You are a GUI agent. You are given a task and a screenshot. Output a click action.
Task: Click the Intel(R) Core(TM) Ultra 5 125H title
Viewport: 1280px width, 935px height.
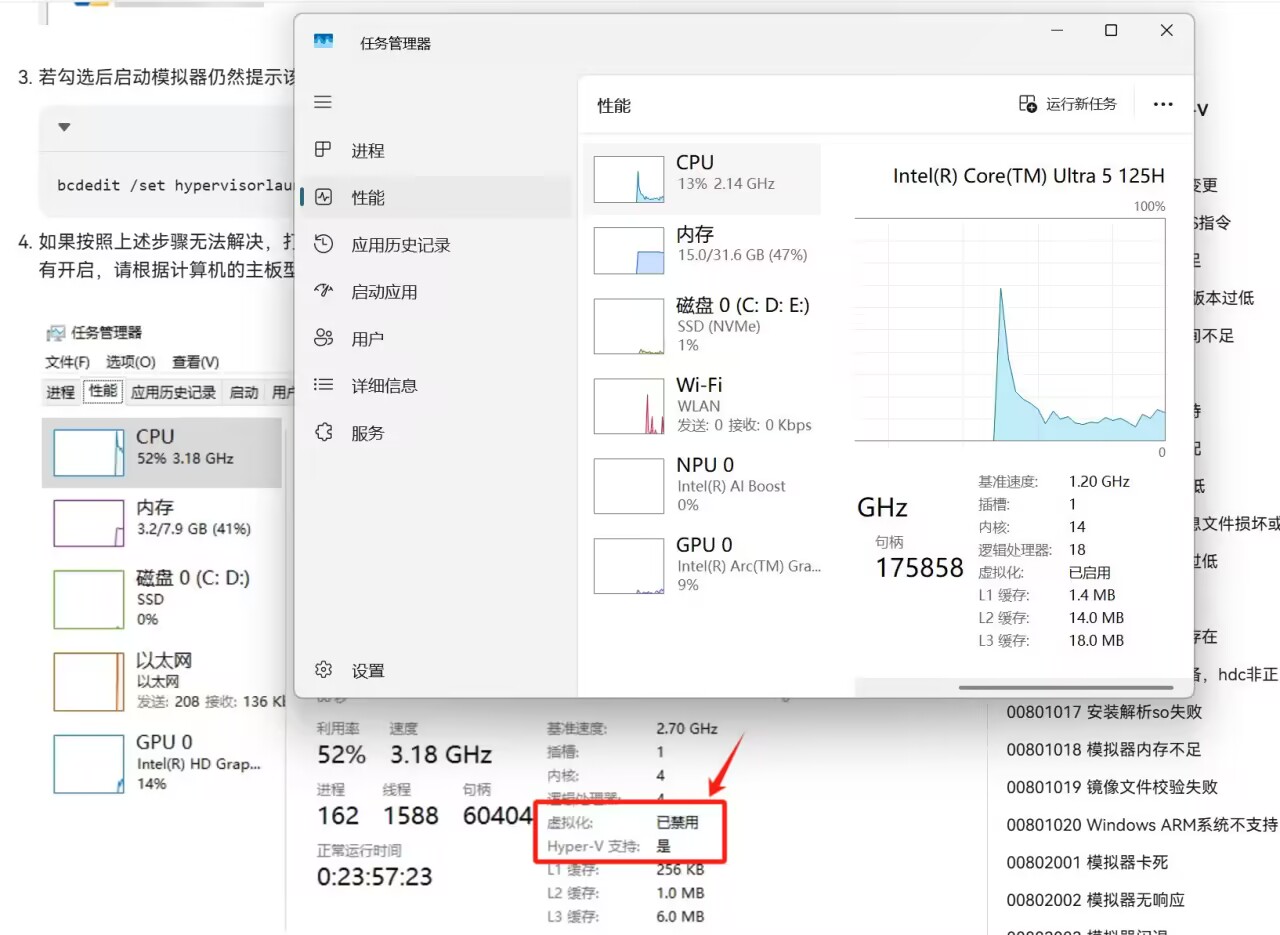pyautogui.click(x=1028, y=176)
